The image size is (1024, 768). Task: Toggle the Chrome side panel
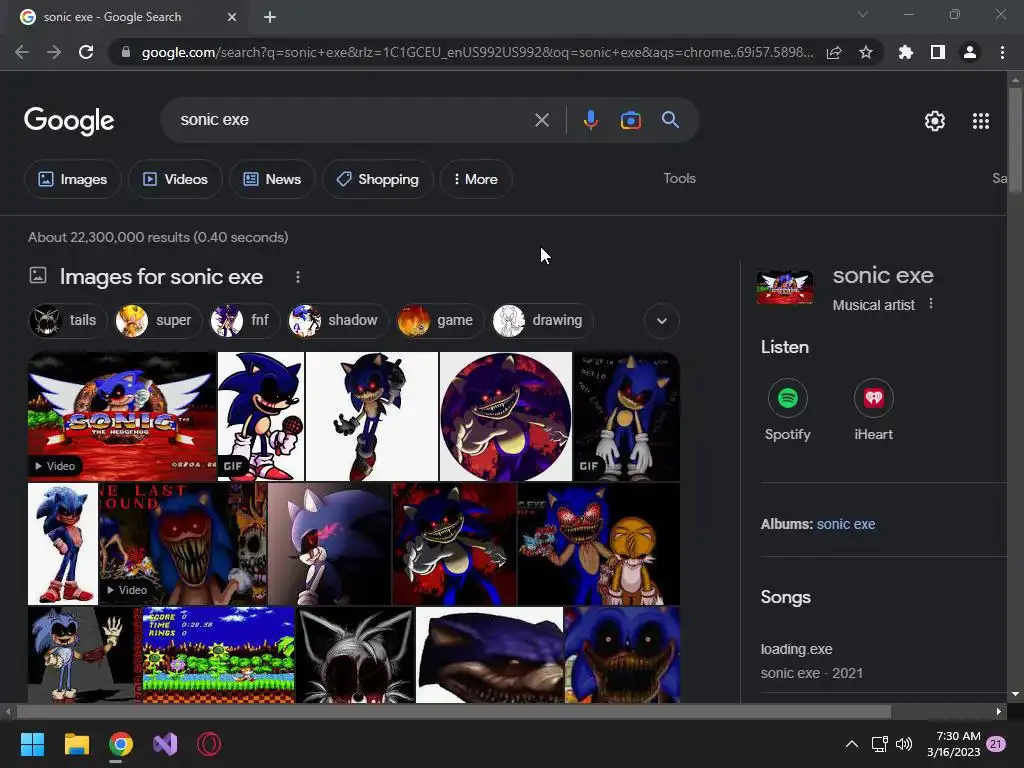(938, 52)
